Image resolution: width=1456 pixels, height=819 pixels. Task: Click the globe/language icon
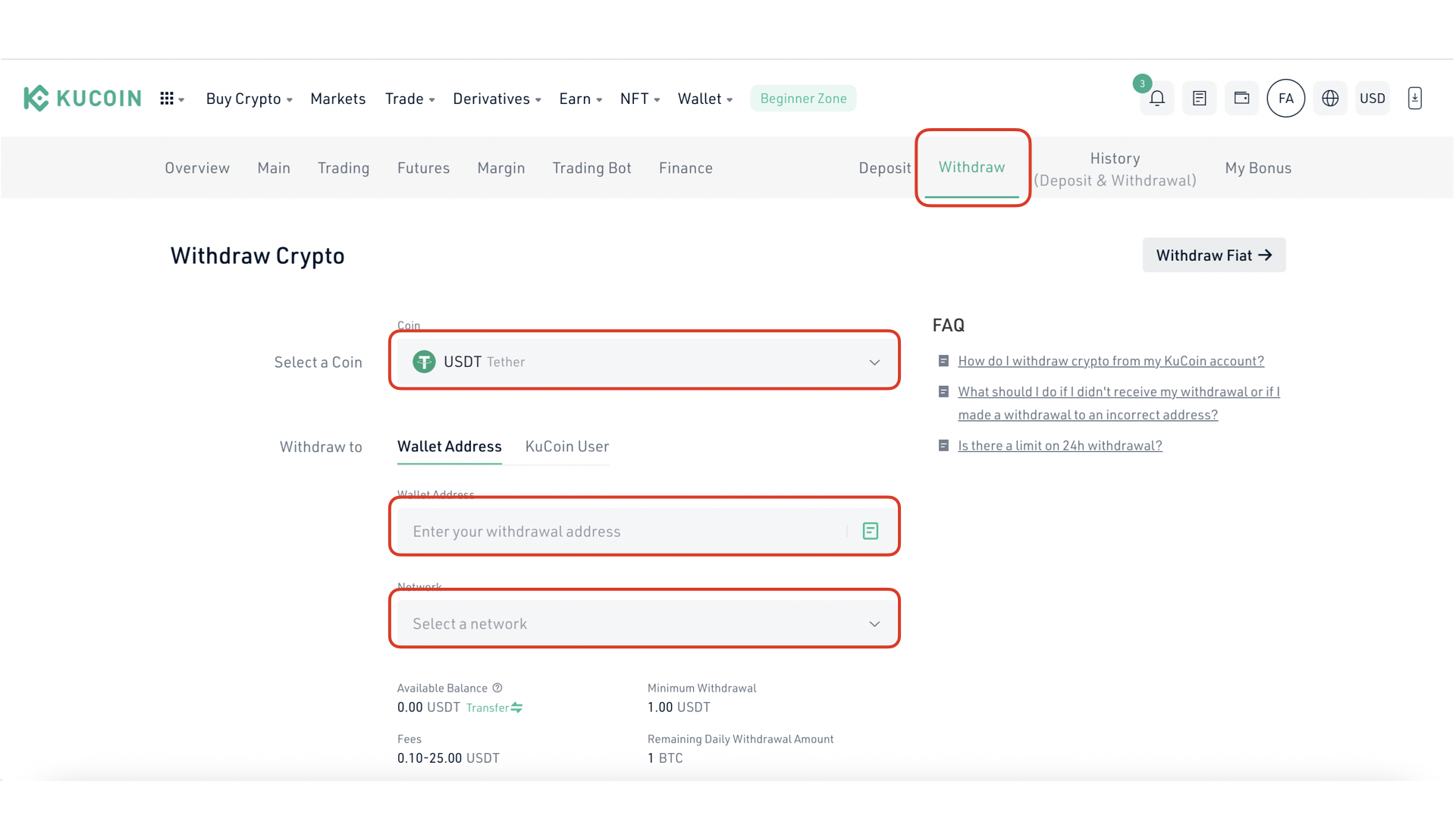tap(1331, 97)
